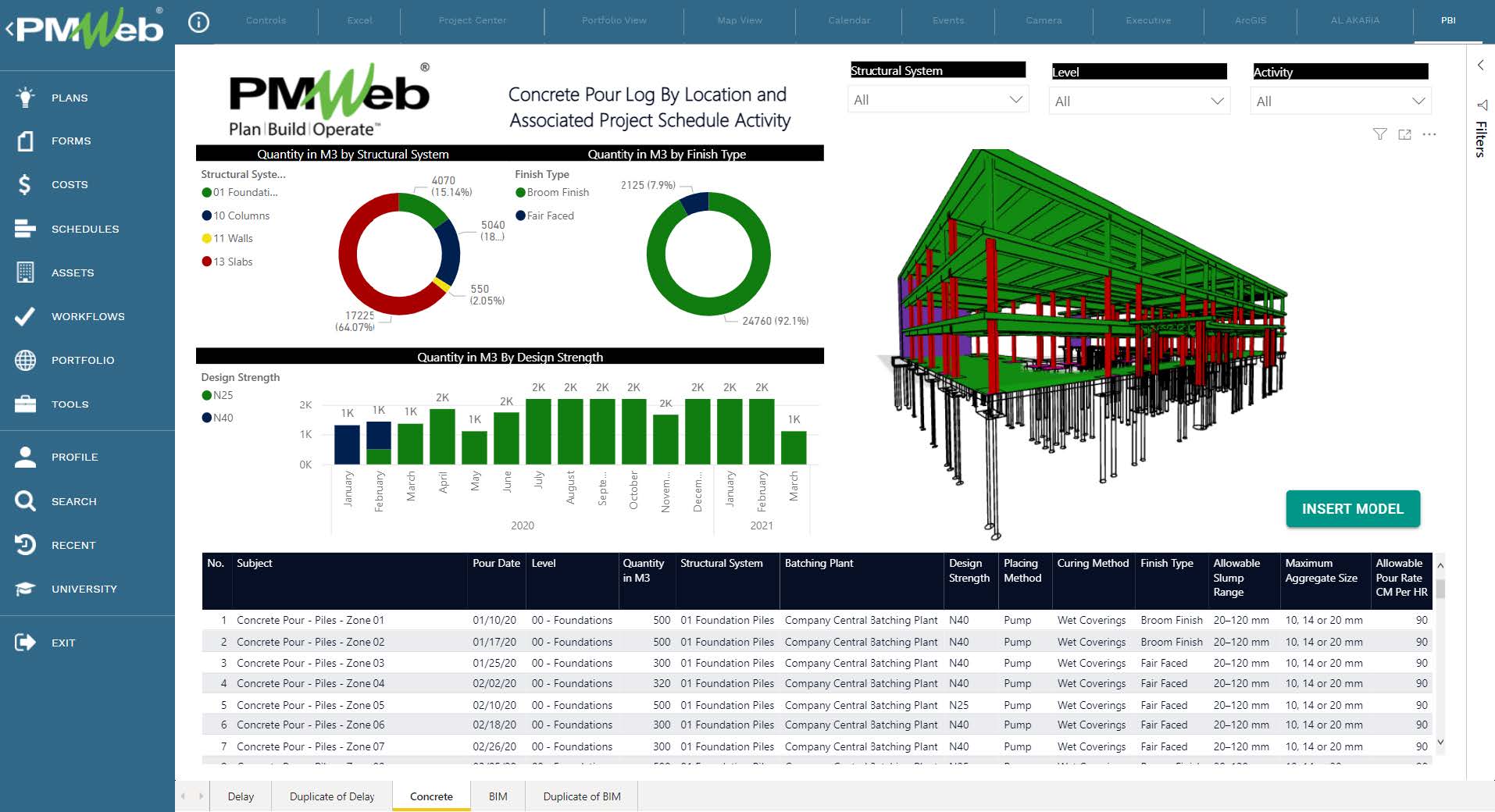Click the WORKFLOWS sidebar label
The height and width of the screenshot is (812, 1495).
click(88, 316)
